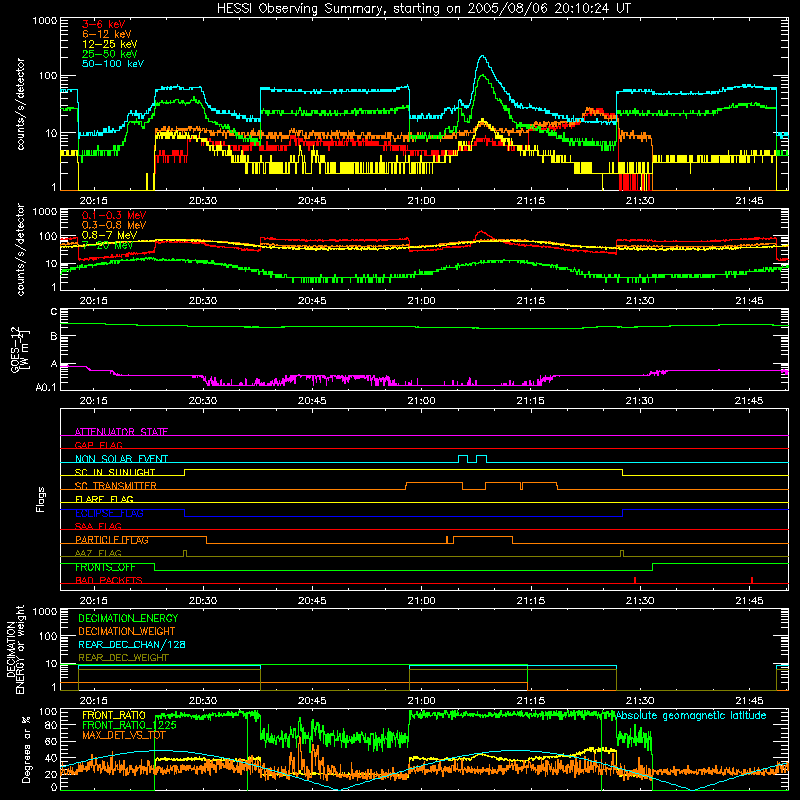Select the GAP_FLAG label
800x800 pixels.
[98, 445]
